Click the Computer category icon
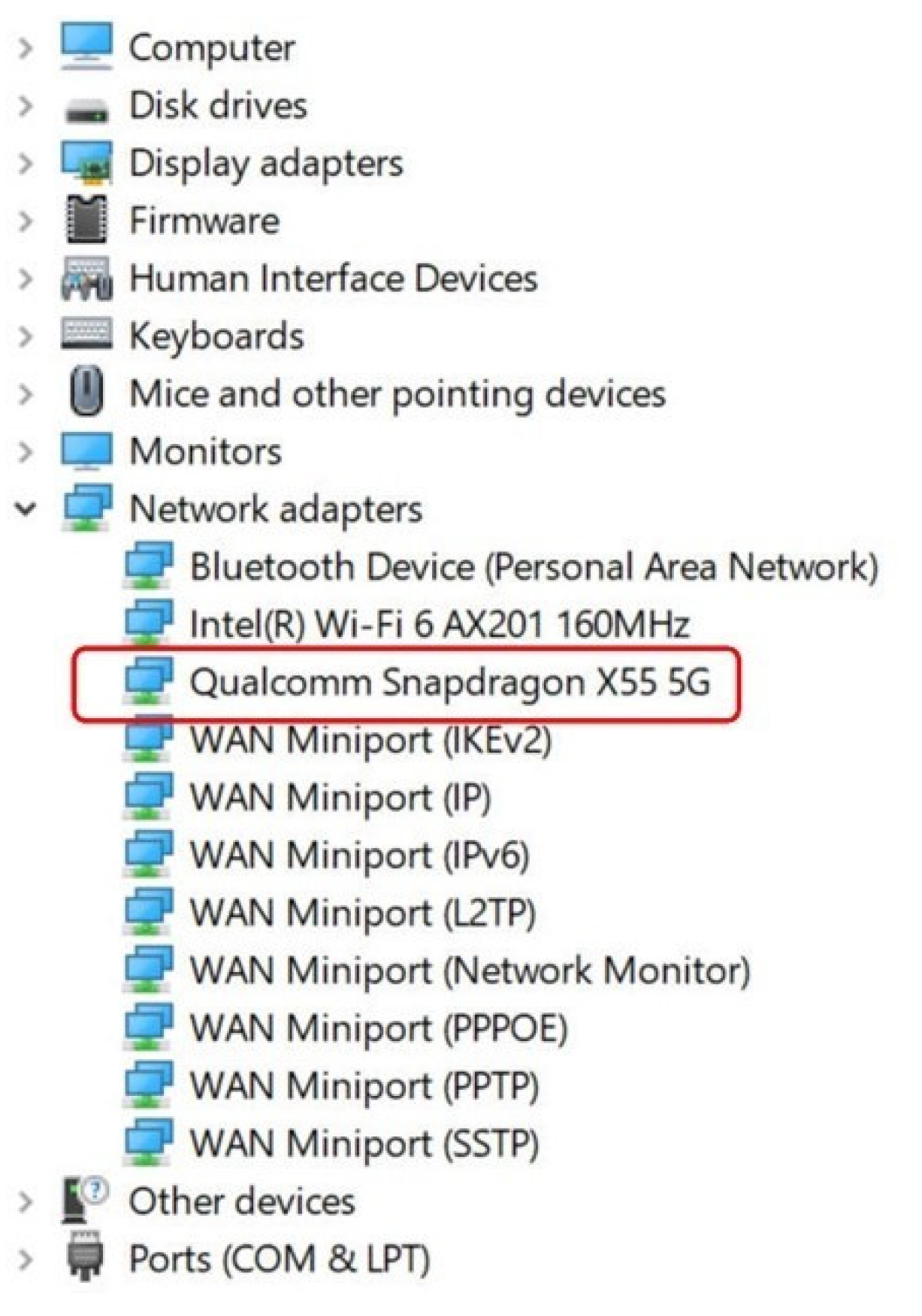 [86, 47]
